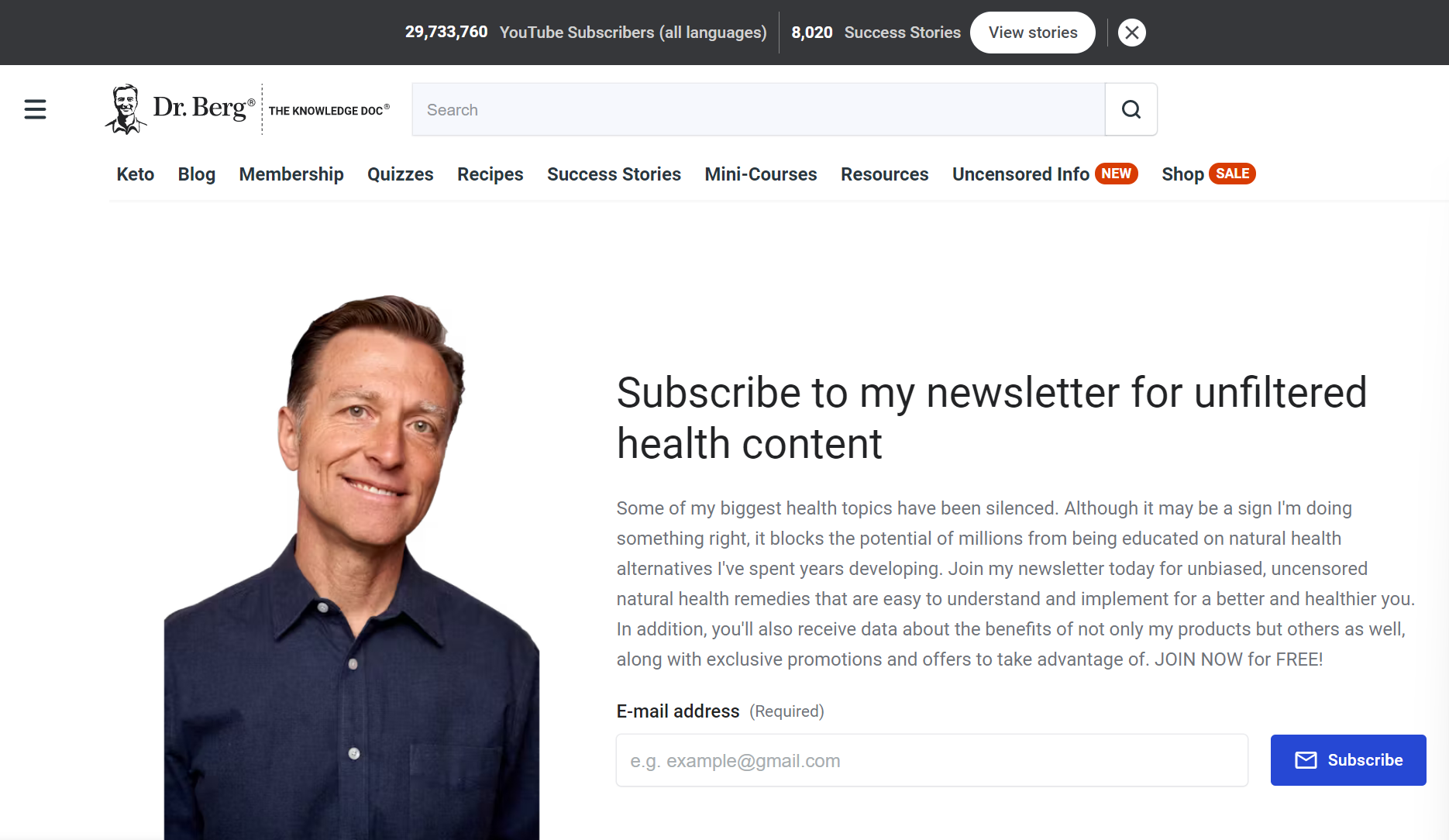Dismiss the top stats banner
Viewport: 1449px width, 840px height.
1132,33
